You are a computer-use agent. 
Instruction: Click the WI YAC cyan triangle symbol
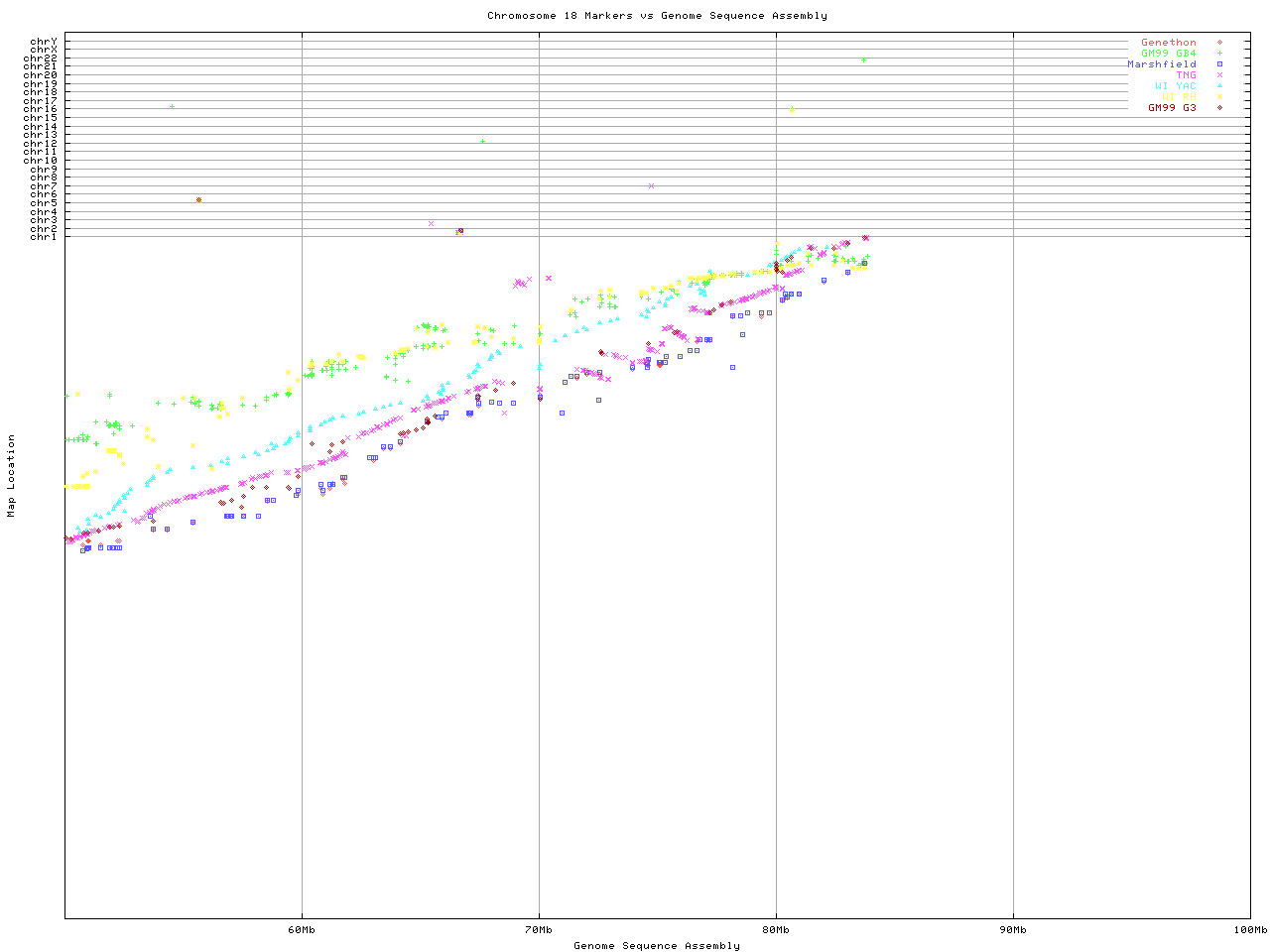click(x=1219, y=86)
